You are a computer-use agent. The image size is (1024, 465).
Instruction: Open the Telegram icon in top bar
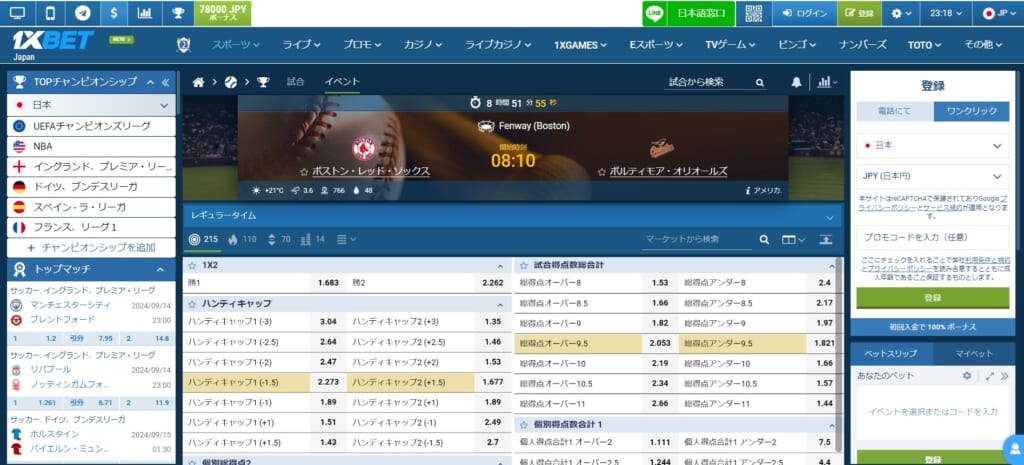click(x=82, y=13)
